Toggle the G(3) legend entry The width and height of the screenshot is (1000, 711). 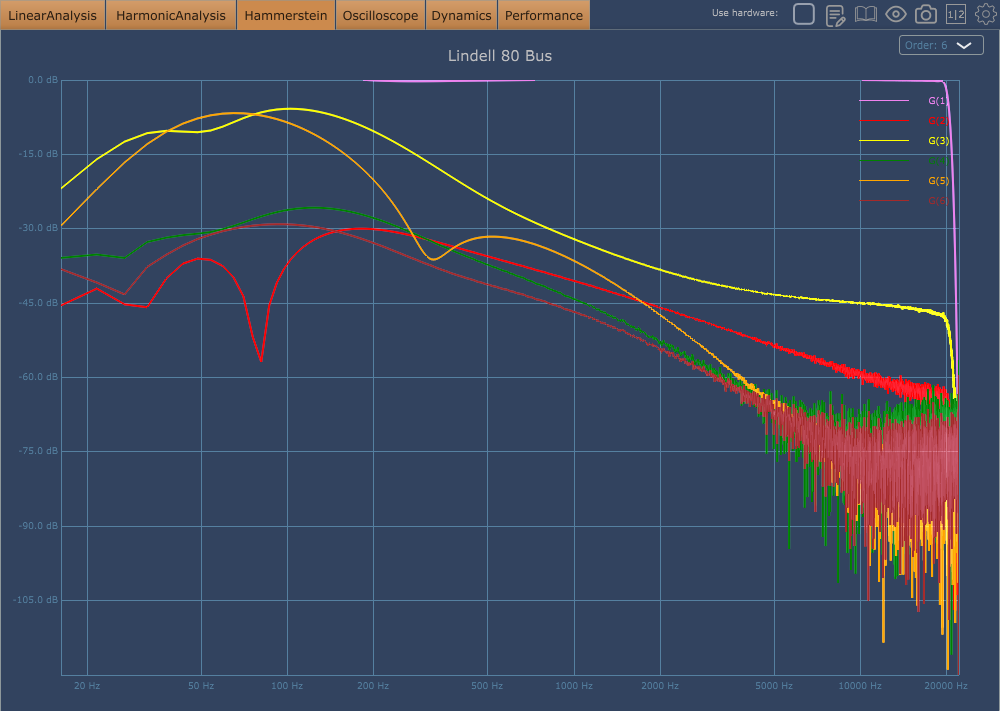(x=938, y=141)
